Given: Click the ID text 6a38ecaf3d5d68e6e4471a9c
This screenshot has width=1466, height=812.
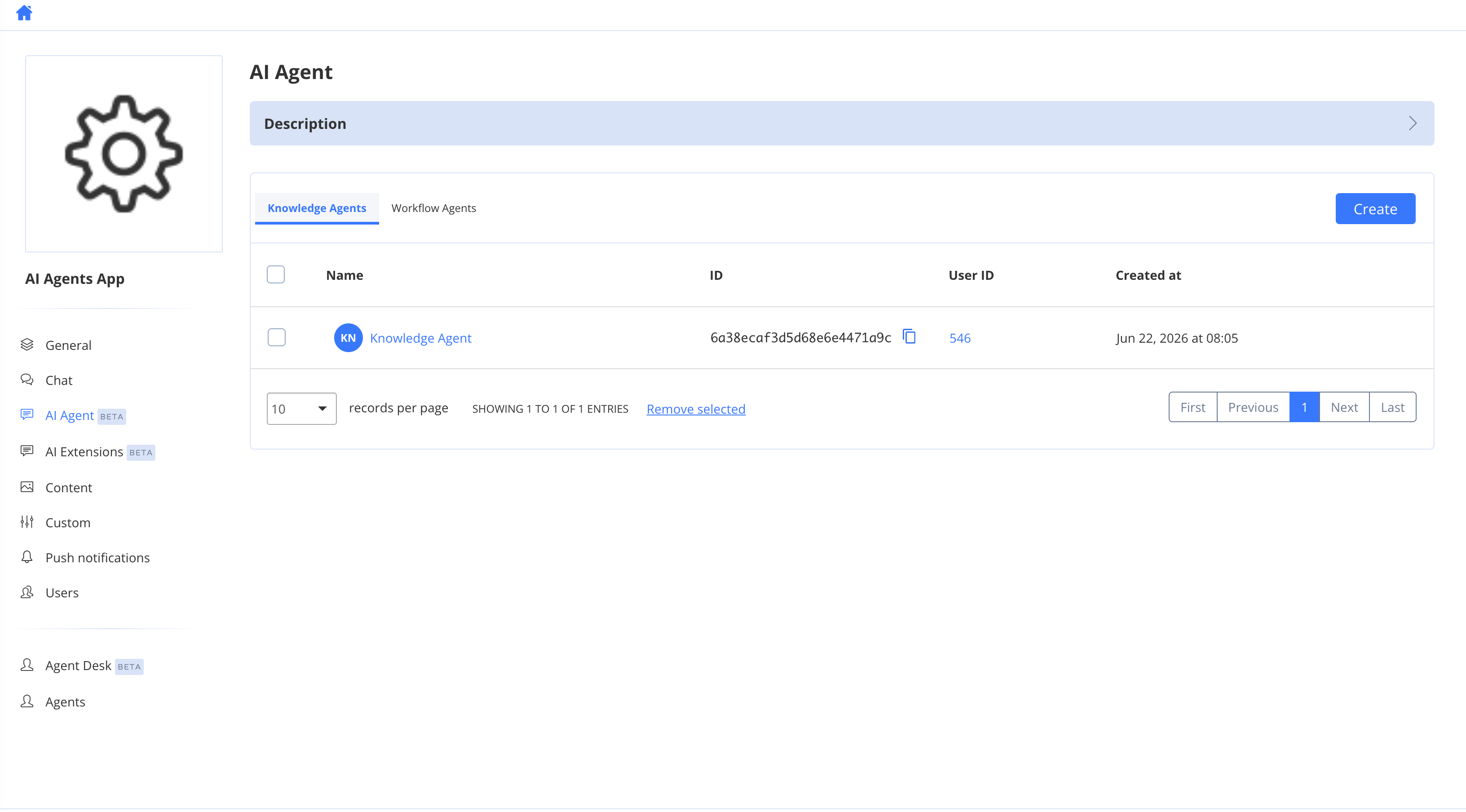Looking at the screenshot, I should (801, 337).
